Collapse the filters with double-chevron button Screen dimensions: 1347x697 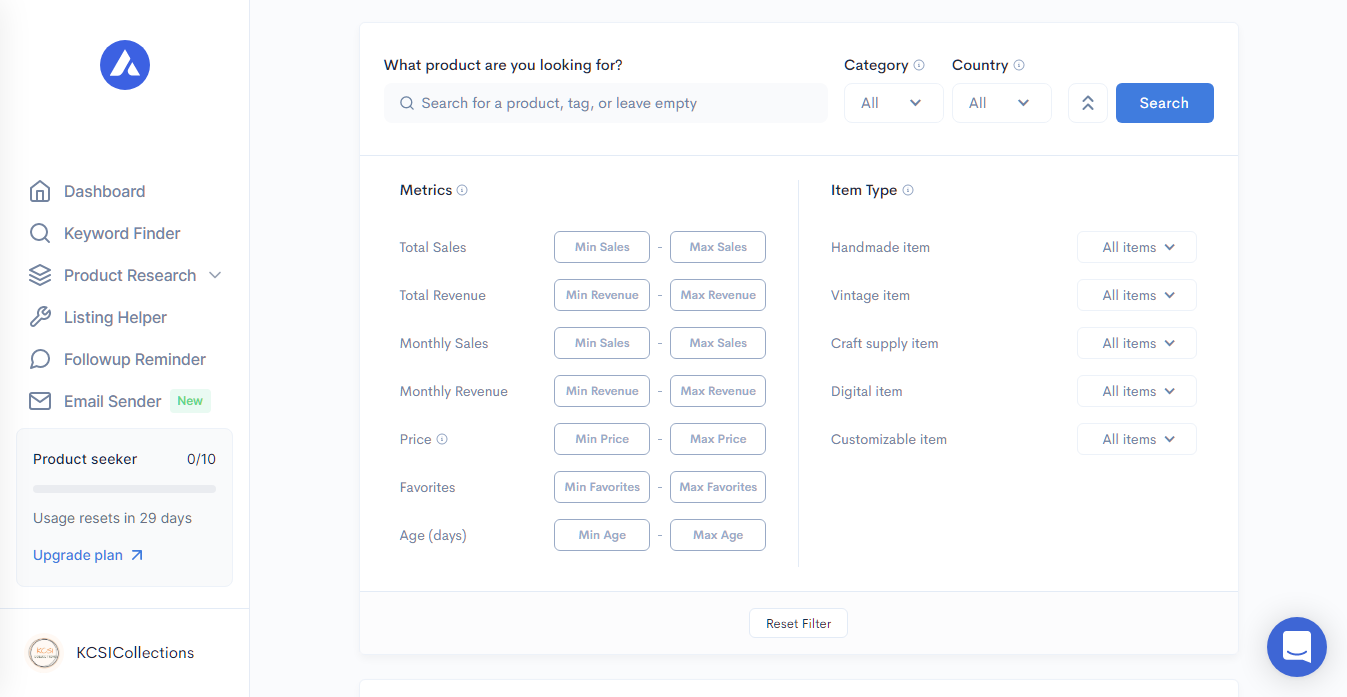(x=1088, y=103)
